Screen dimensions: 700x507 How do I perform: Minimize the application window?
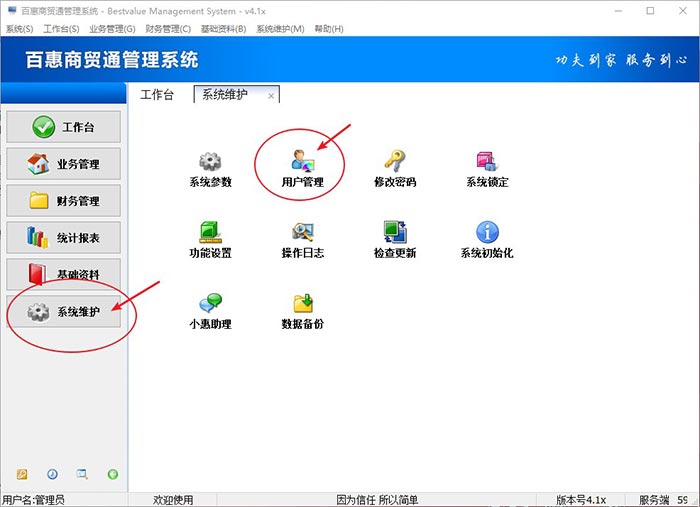pyautogui.click(x=618, y=11)
